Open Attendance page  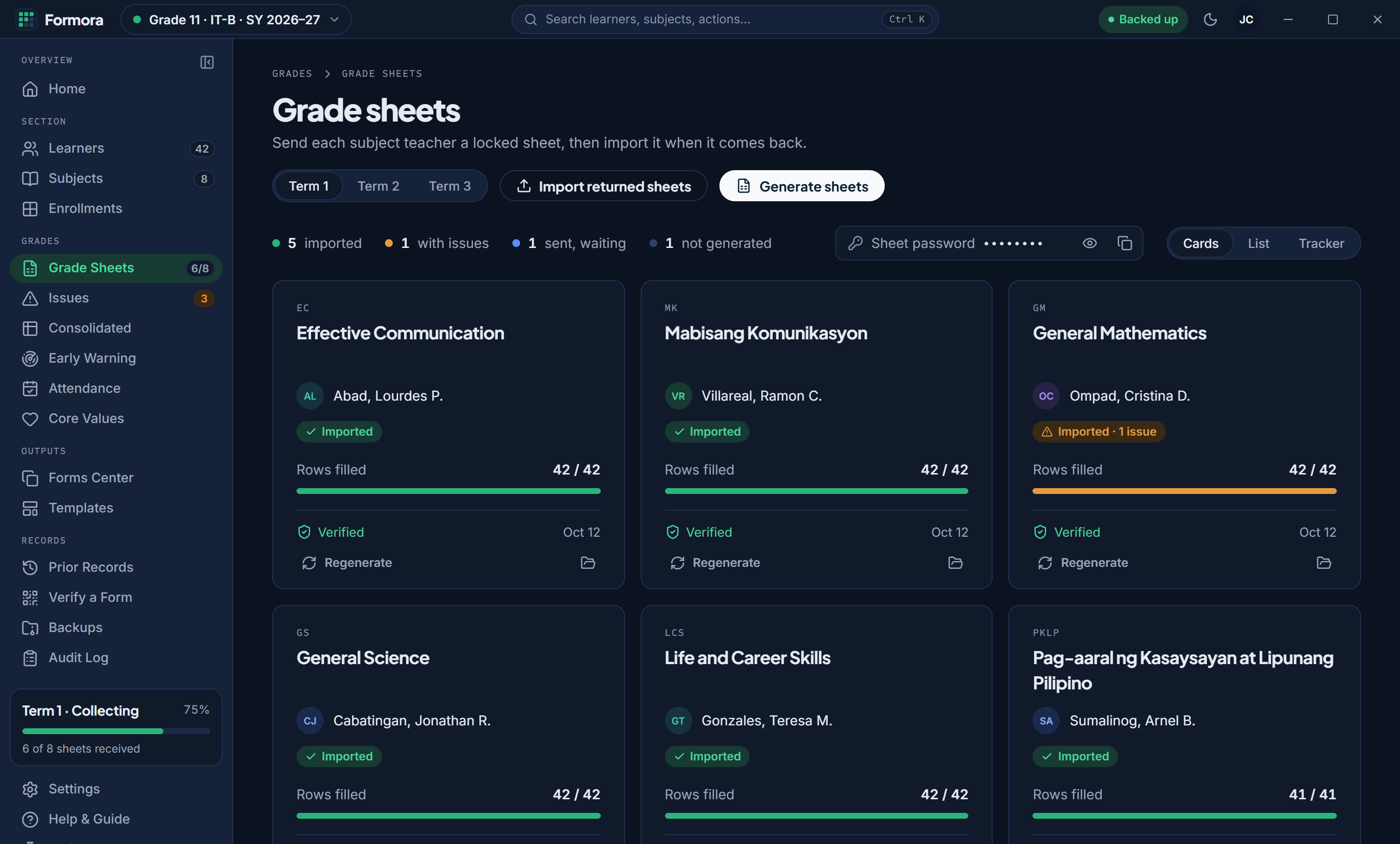(x=116, y=388)
